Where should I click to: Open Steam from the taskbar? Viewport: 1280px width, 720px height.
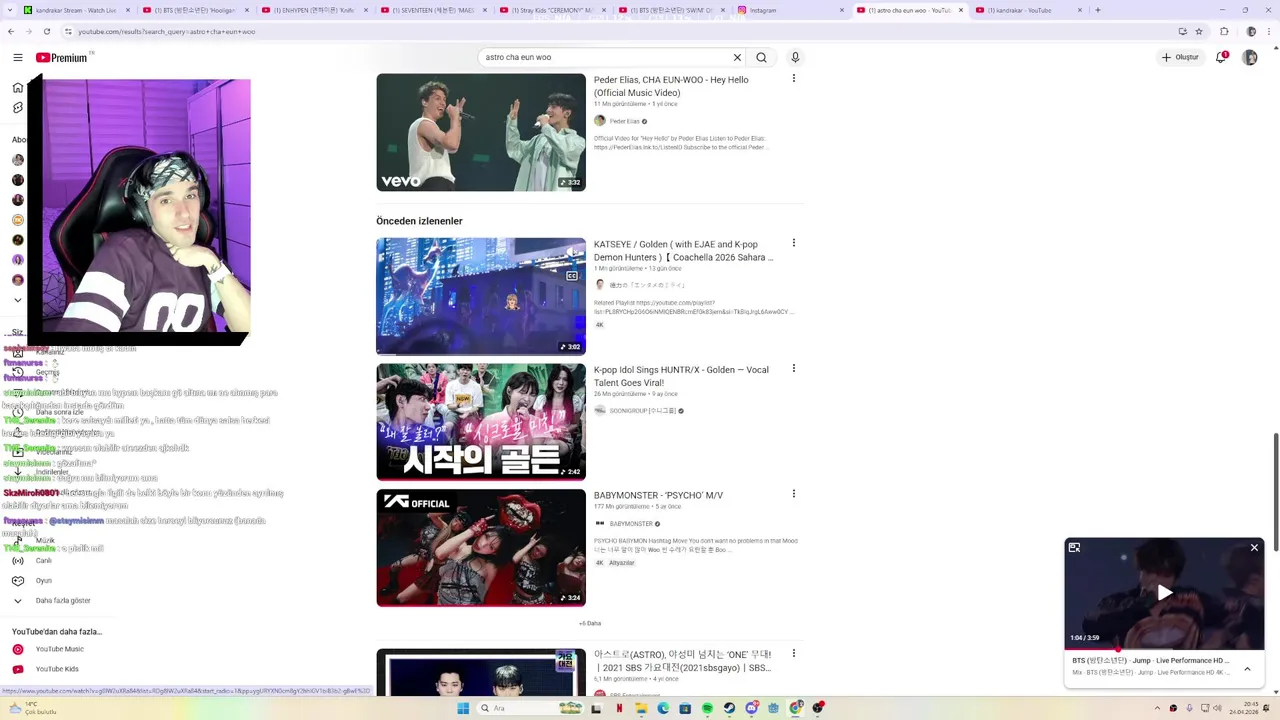(729, 708)
